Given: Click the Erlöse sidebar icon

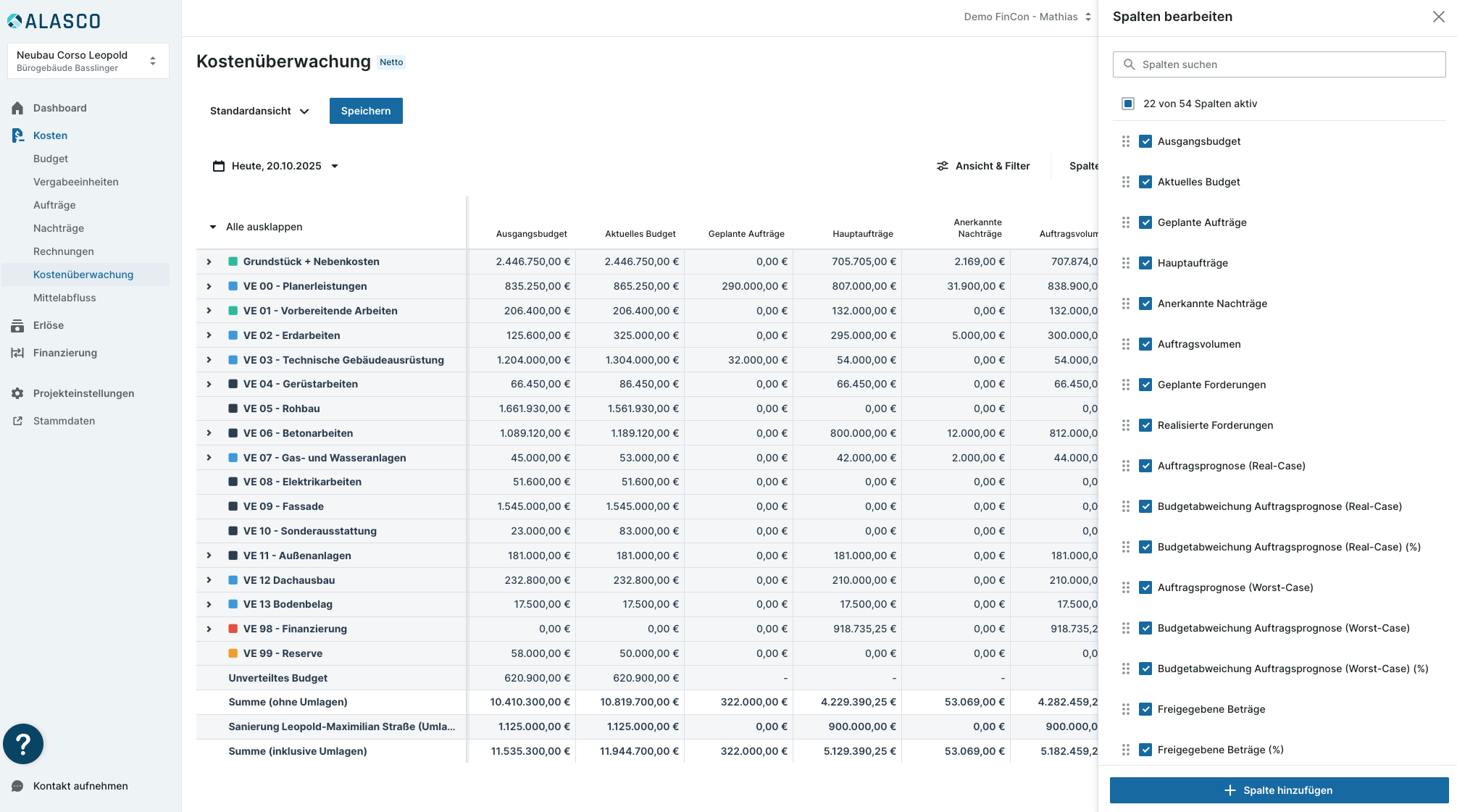Looking at the screenshot, I should [x=17, y=326].
